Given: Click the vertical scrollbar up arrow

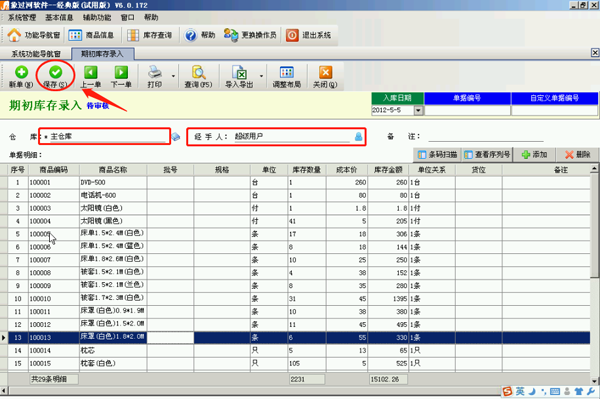Looking at the screenshot, I should point(594,168).
